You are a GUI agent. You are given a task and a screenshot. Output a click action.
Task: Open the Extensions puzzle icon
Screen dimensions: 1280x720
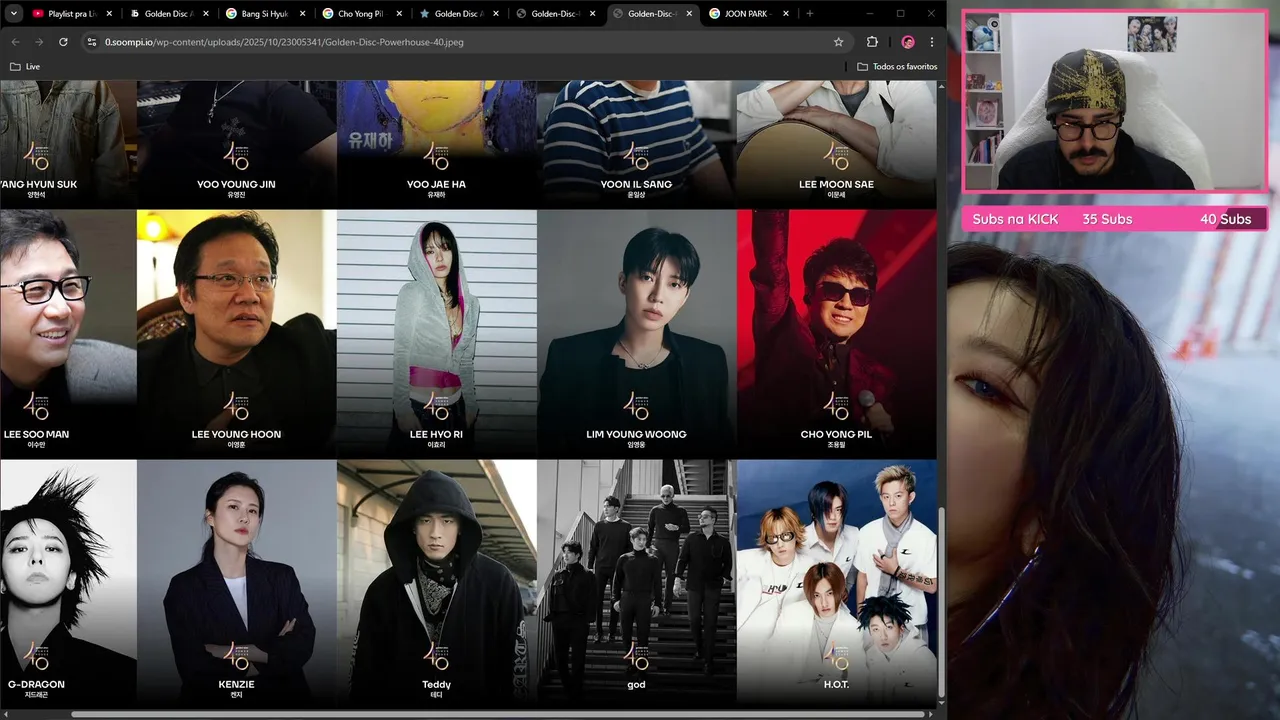(x=872, y=42)
